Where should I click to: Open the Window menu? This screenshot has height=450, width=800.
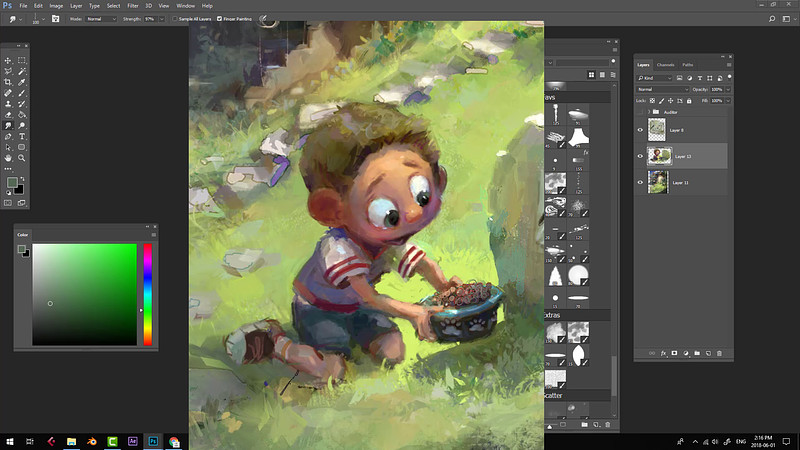coord(185,6)
